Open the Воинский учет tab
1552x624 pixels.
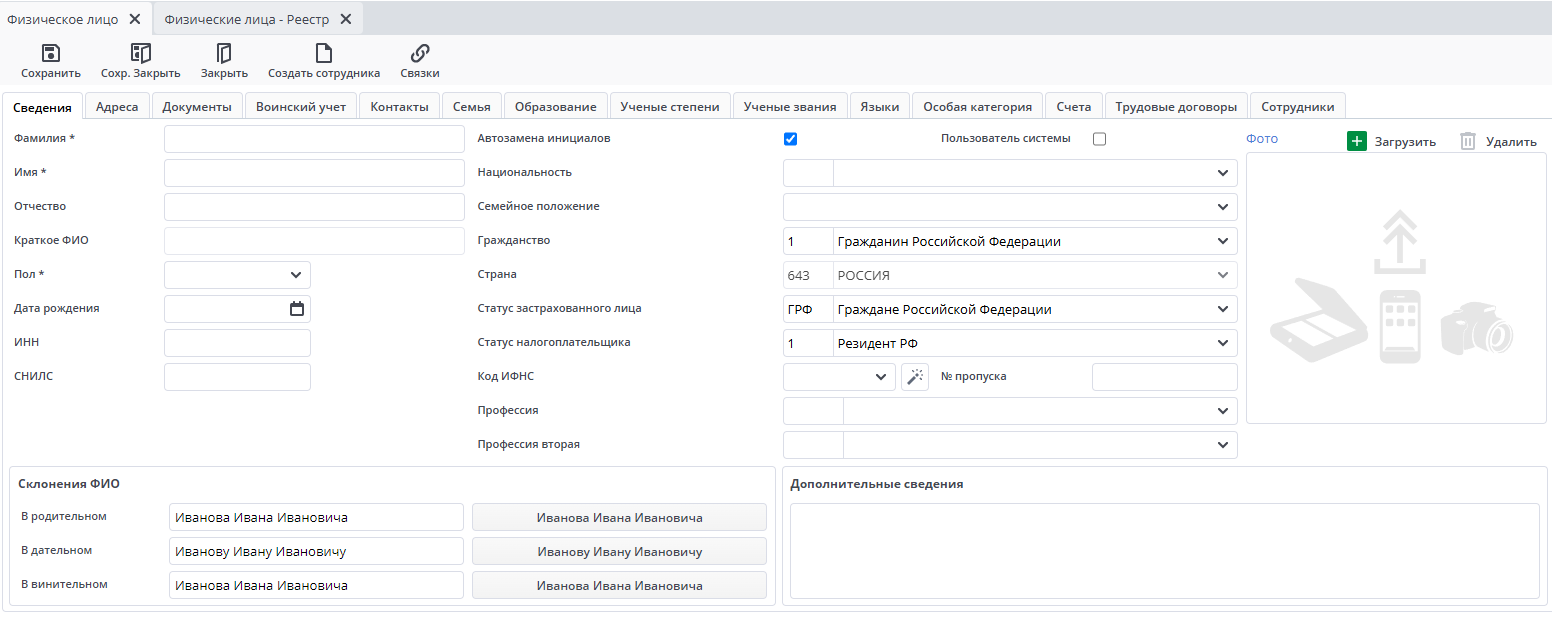(x=301, y=107)
